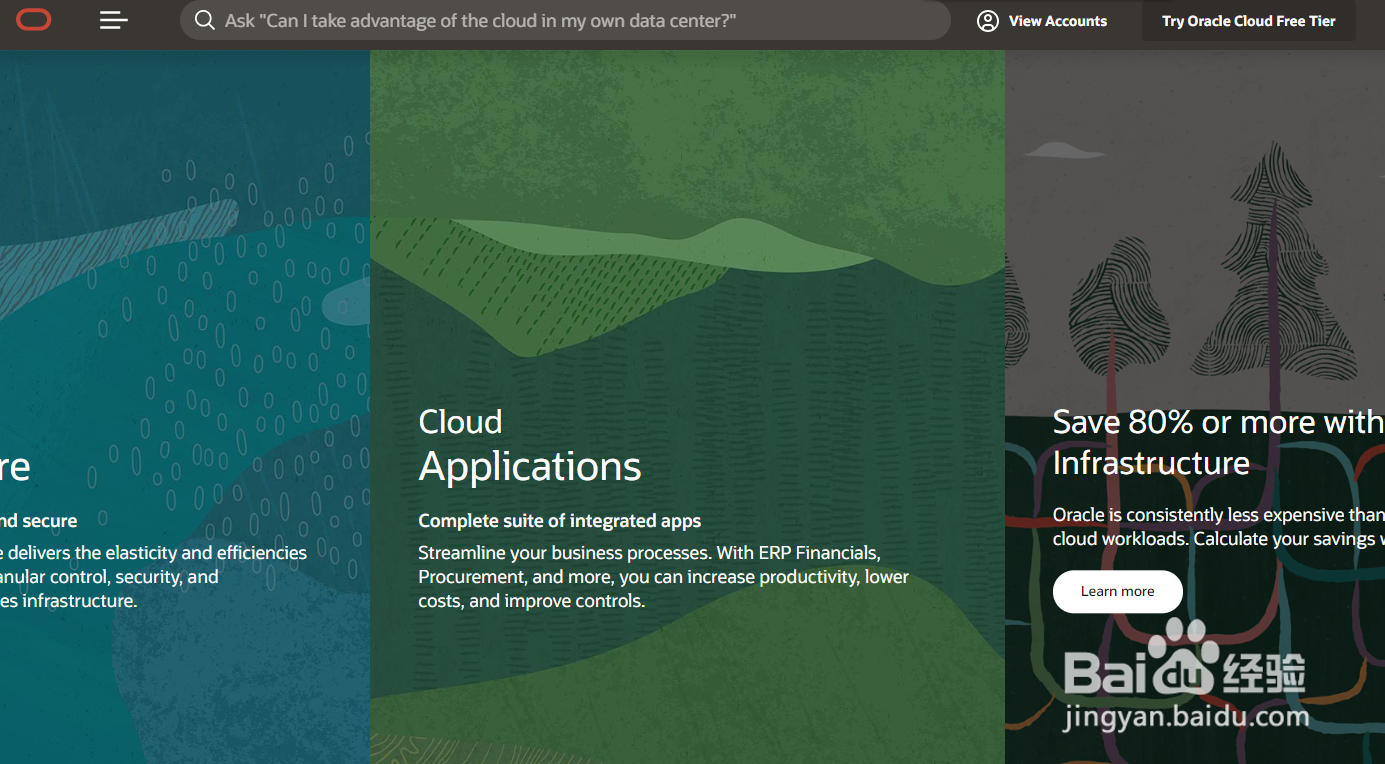
Task: Click the red Oracle logo
Action: click(33, 20)
